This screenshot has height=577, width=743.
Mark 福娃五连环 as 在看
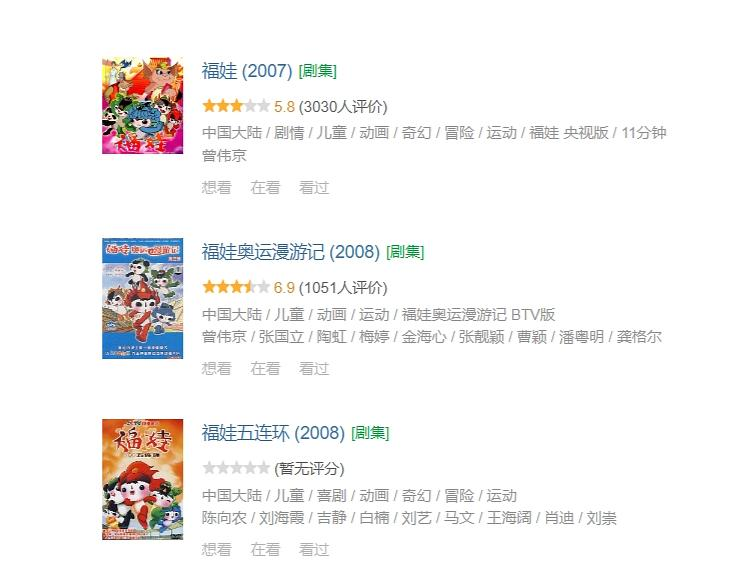265,550
